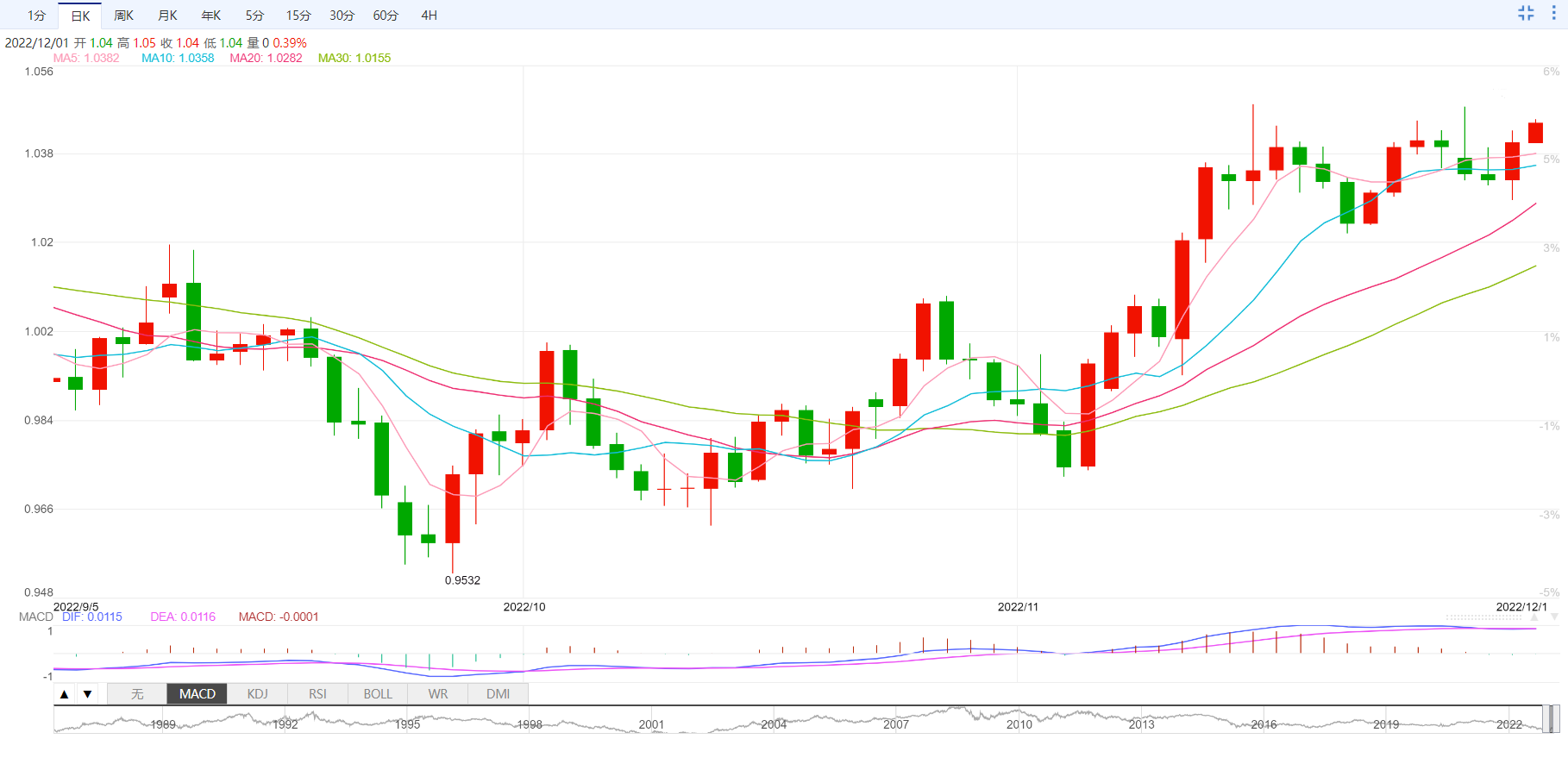Click the DEA: 0.0116 value label
Image resolution: width=1568 pixels, height=764 pixels.
click(183, 617)
